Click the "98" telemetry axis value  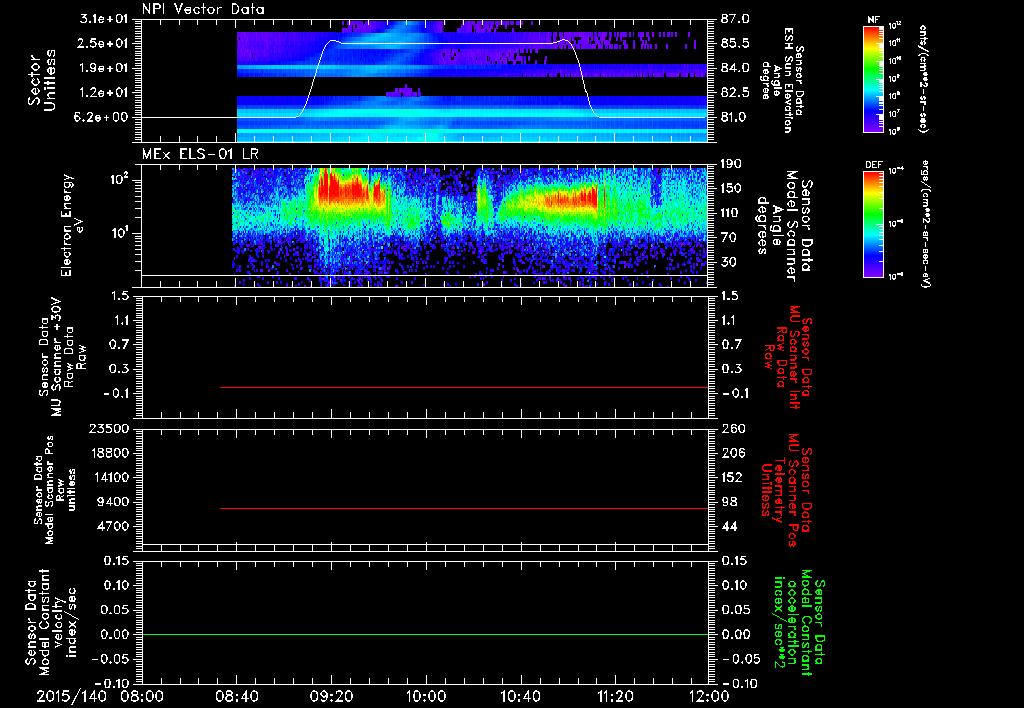(728, 502)
